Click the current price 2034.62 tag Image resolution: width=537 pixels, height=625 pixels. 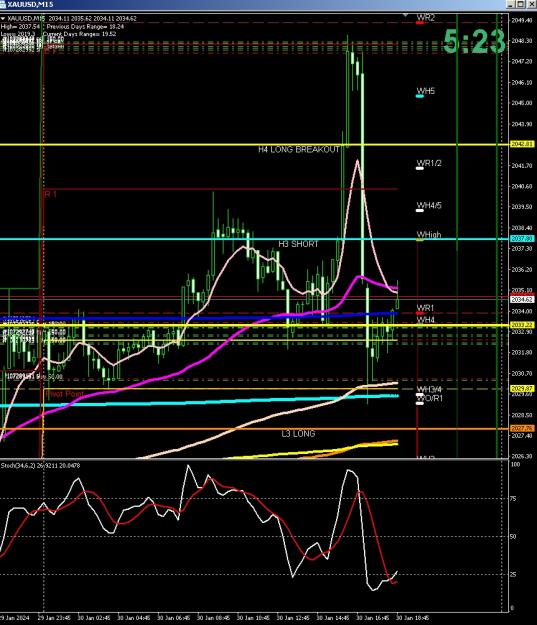[522, 299]
